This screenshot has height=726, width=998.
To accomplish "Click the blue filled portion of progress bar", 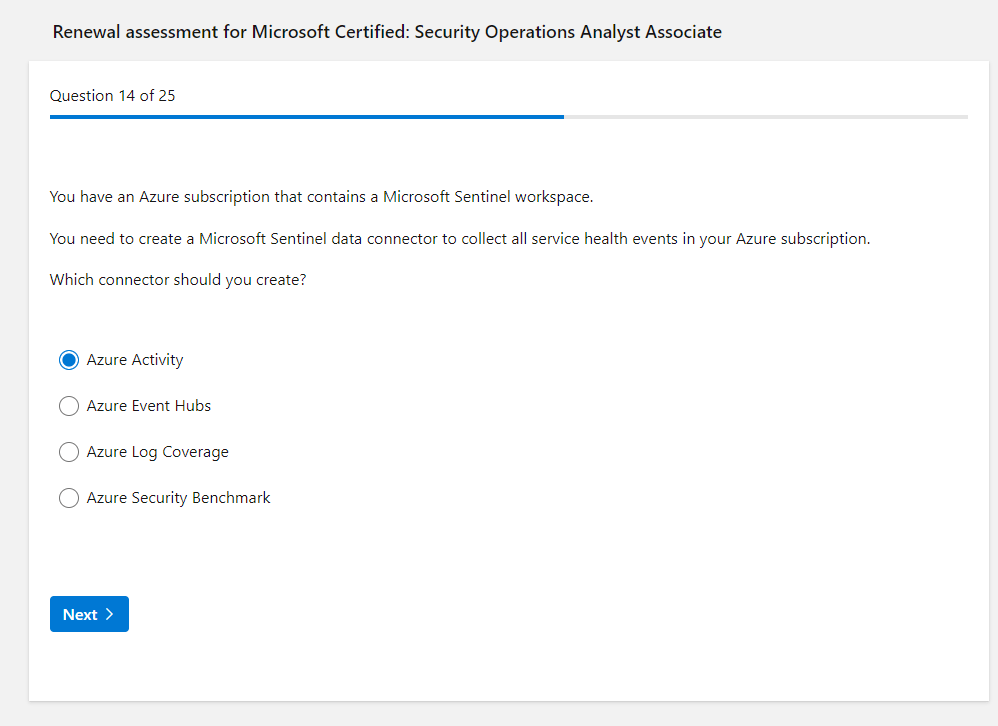I will coord(306,117).
